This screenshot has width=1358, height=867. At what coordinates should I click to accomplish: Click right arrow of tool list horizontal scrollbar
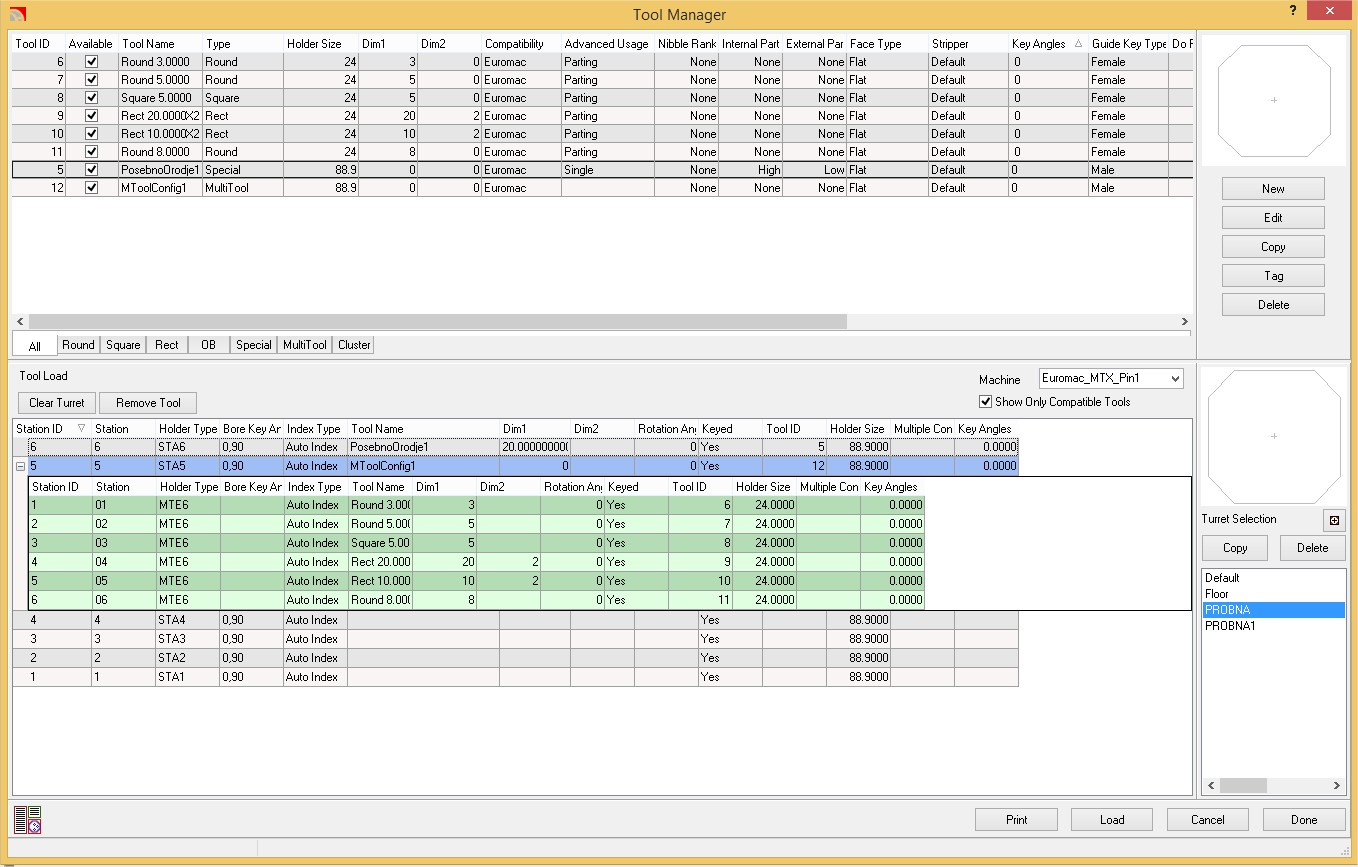pos(1185,322)
